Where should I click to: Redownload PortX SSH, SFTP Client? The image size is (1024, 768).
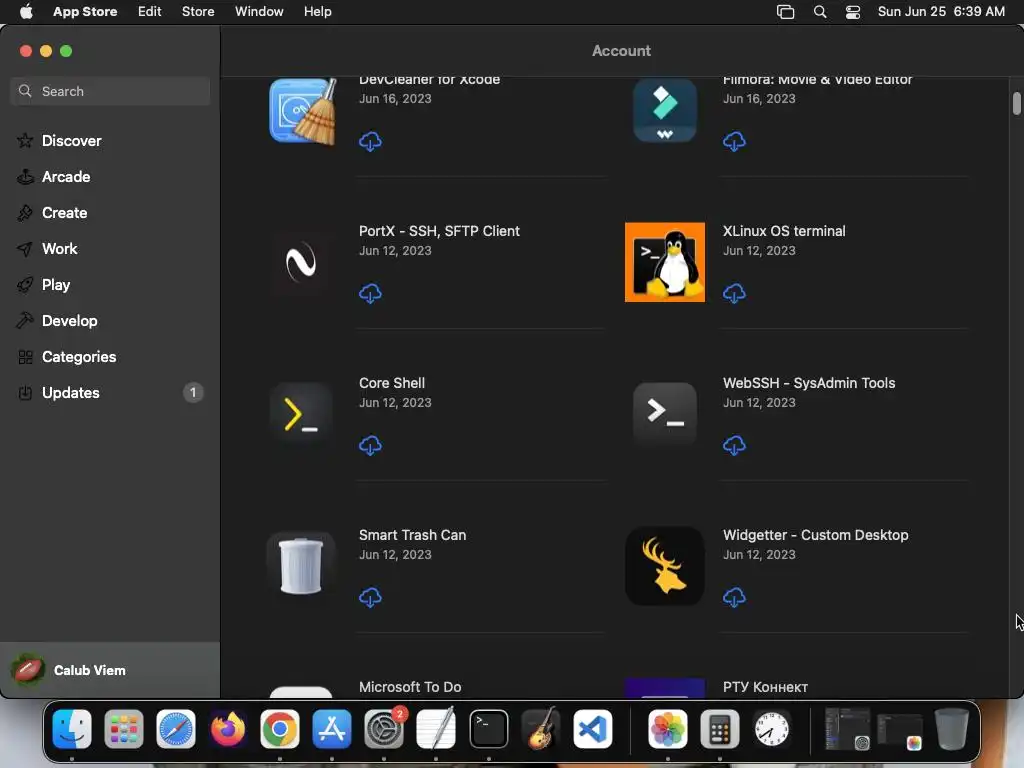tap(370, 293)
